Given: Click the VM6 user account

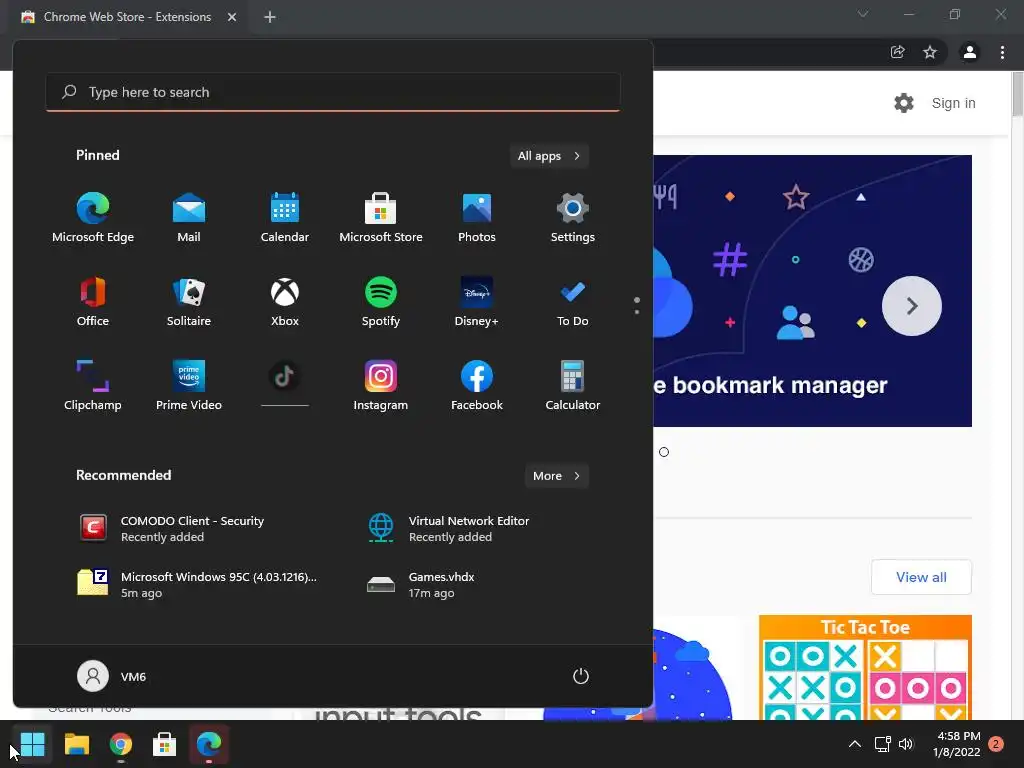Looking at the screenshot, I should 112,676.
